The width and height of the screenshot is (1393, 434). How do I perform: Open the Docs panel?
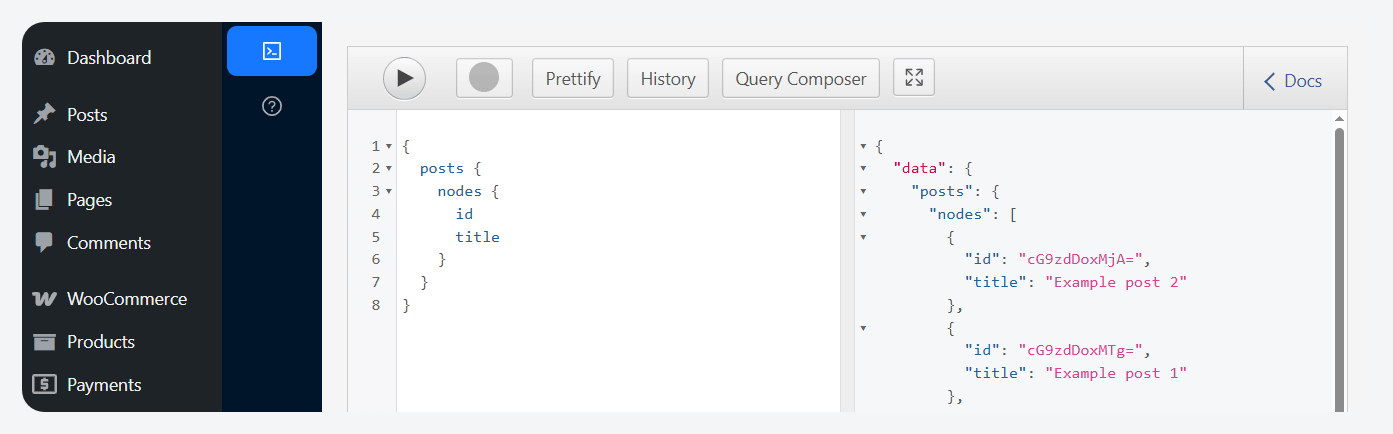click(x=1294, y=80)
